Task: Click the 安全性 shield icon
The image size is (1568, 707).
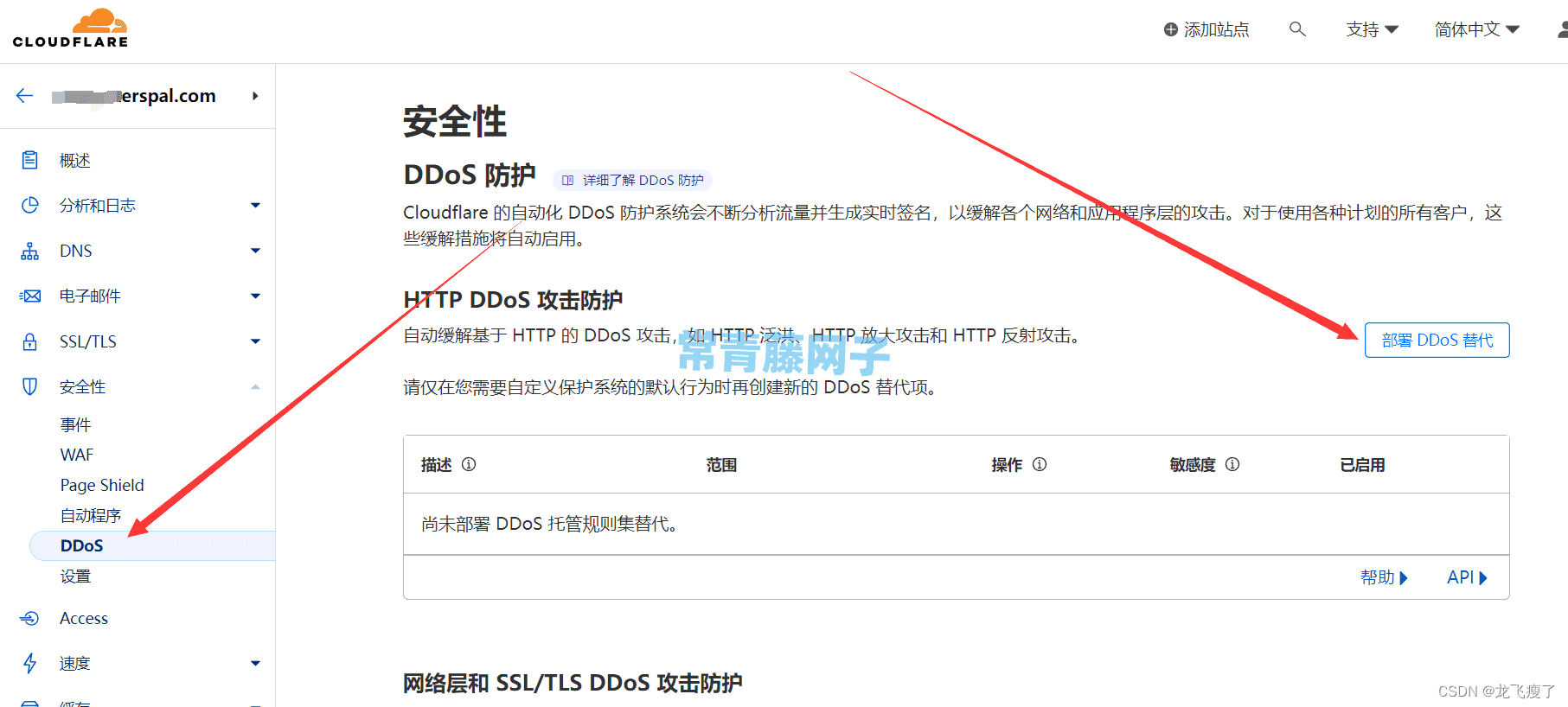Action: [30, 386]
